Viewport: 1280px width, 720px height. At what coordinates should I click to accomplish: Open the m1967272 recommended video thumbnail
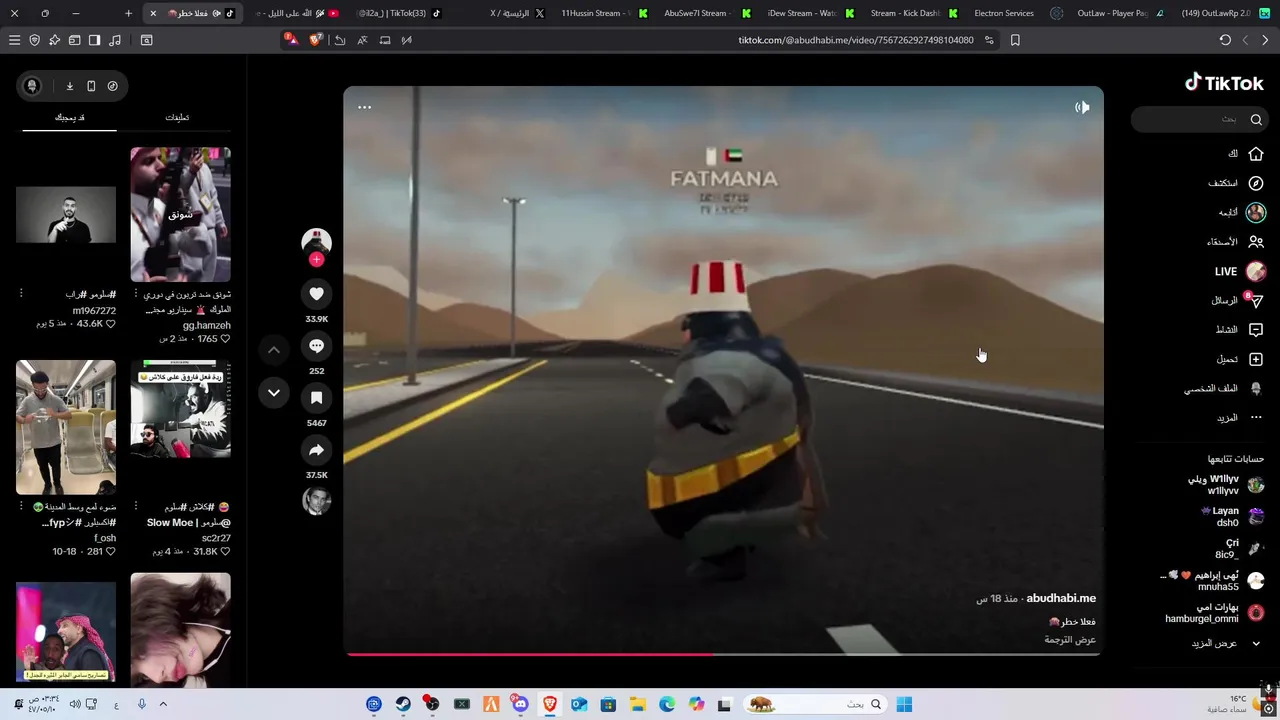[66, 215]
